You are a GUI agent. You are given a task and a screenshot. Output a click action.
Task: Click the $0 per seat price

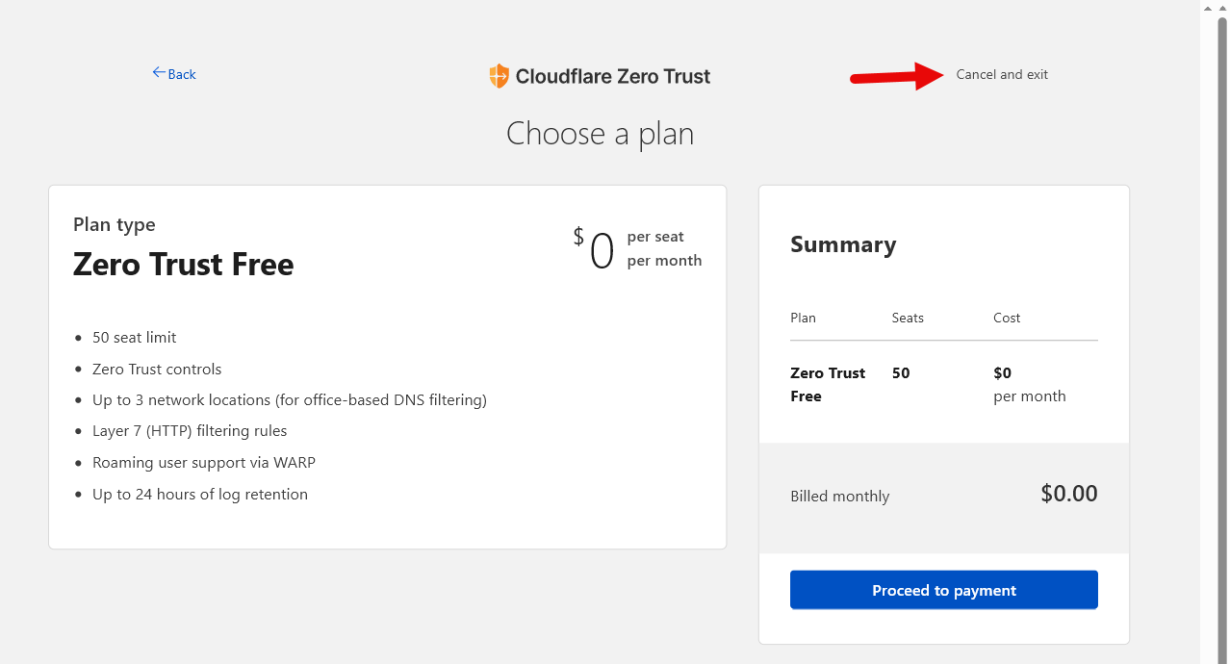point(601,249)
